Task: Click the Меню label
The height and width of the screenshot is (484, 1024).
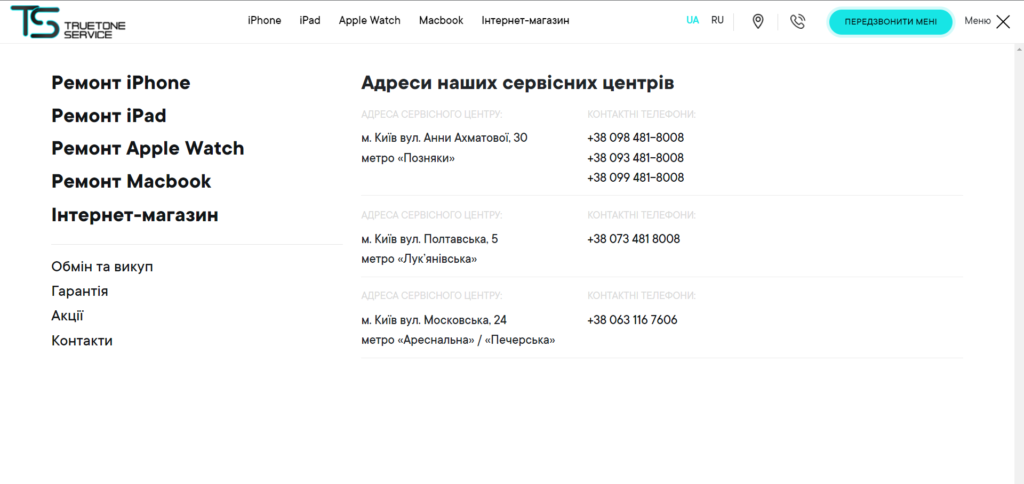Action: pos(978,21)
